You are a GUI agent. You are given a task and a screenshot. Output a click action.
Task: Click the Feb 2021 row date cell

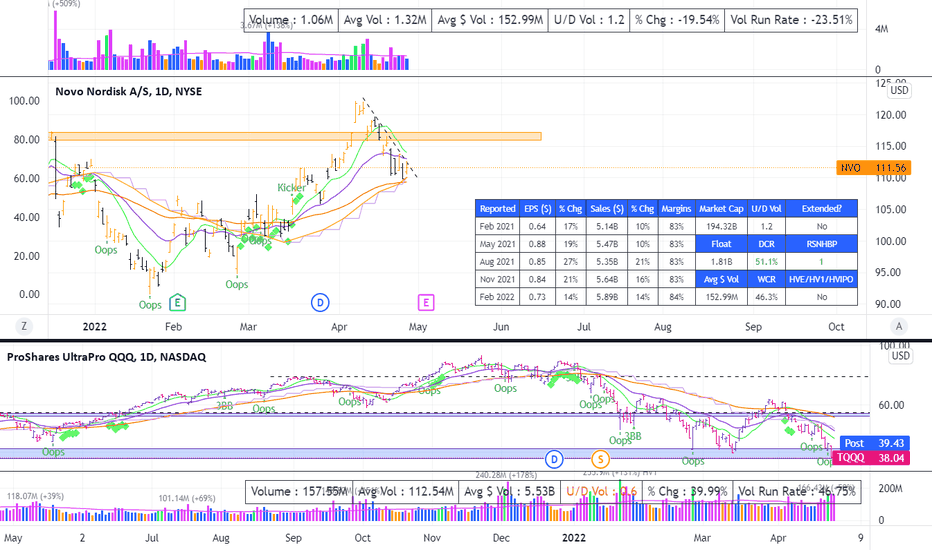pyautogui.click(x=498, y=227)
